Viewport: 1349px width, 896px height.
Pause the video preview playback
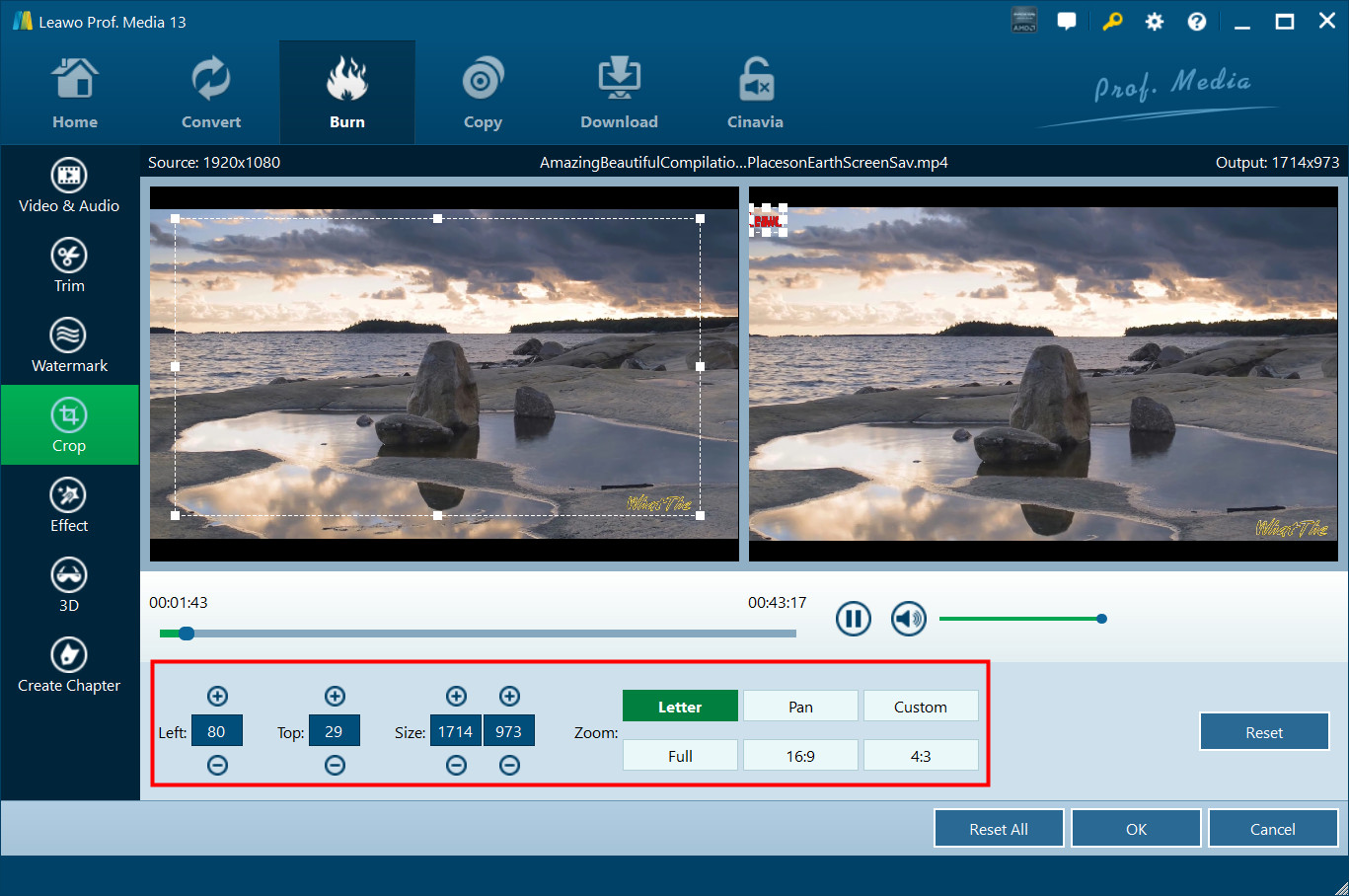853,619
